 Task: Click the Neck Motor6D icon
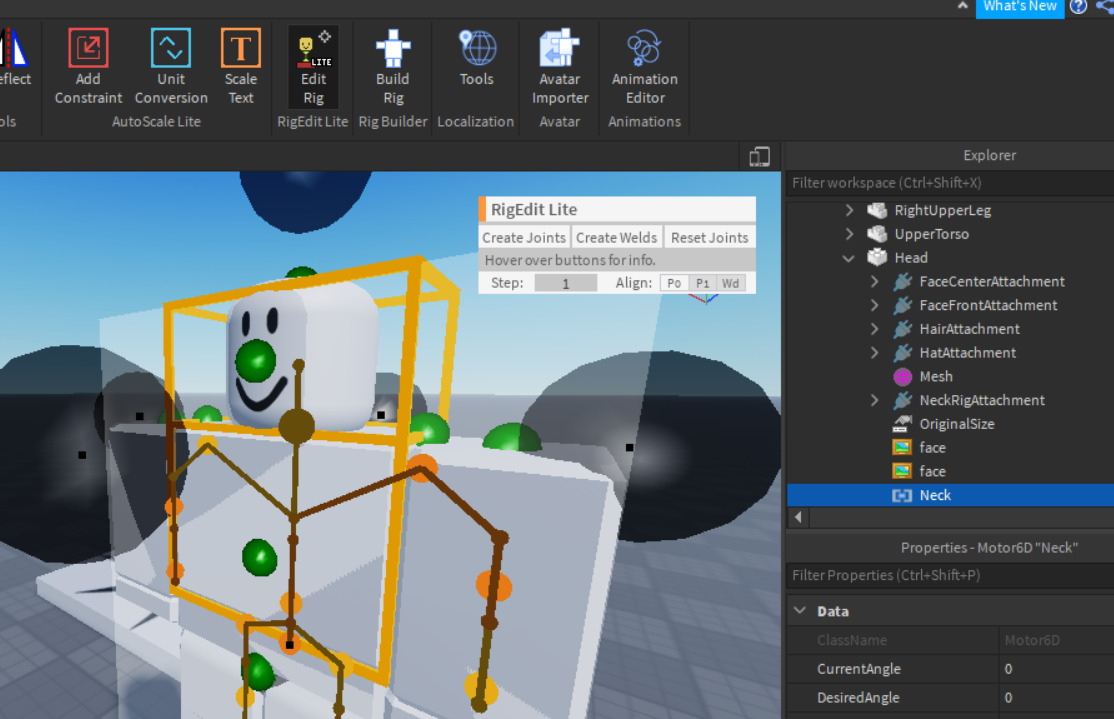902,495
